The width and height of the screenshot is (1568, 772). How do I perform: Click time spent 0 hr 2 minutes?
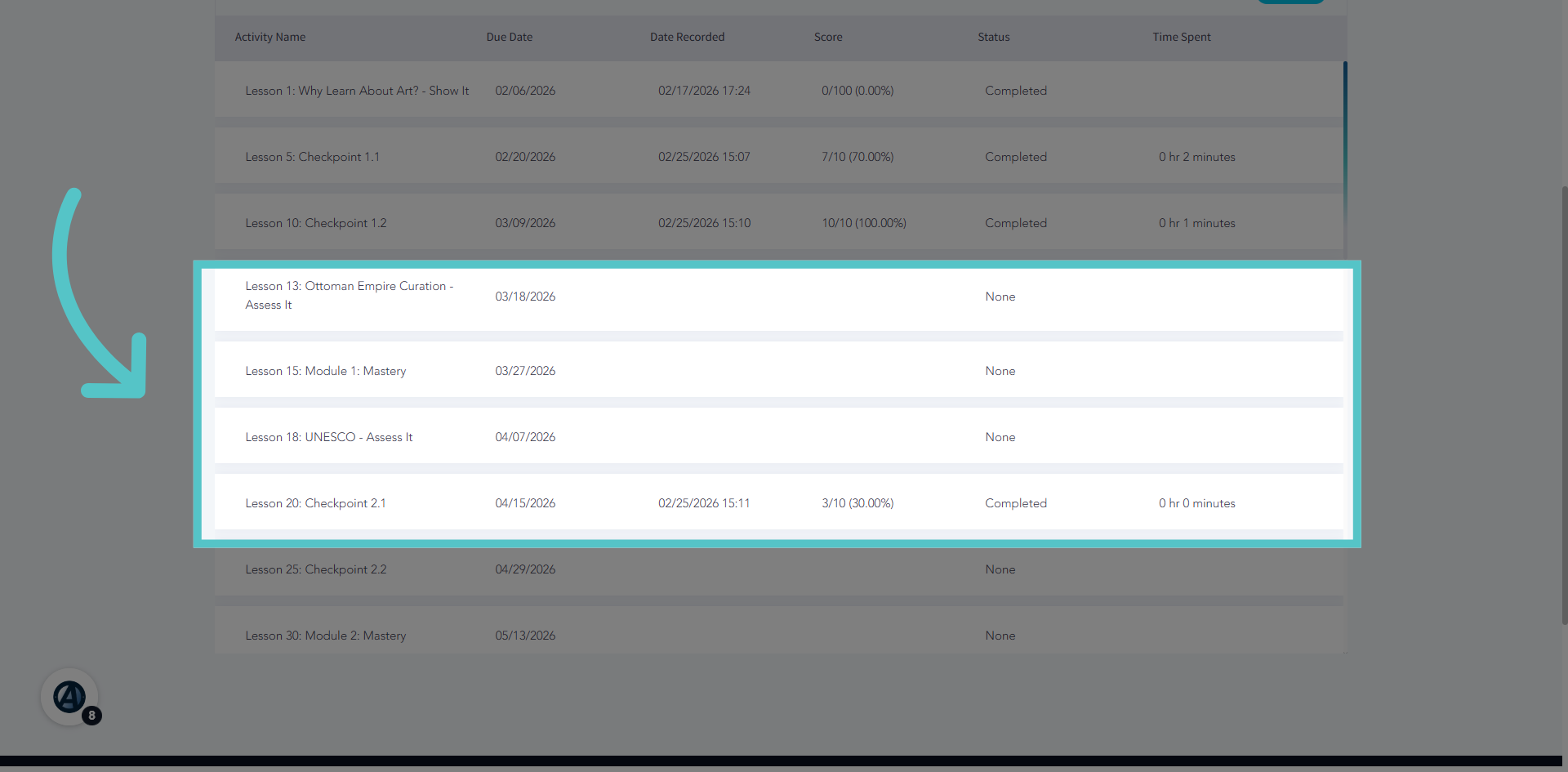tap(1196, 157)
